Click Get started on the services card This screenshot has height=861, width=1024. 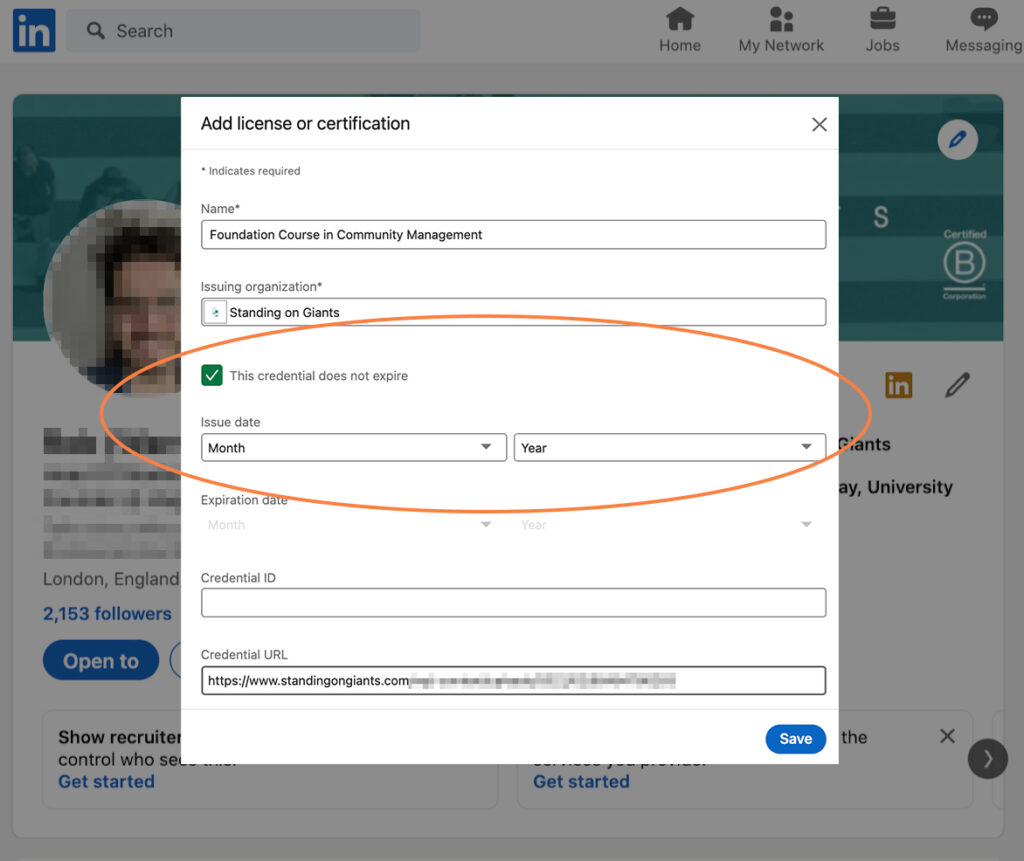tap(581, 781)
